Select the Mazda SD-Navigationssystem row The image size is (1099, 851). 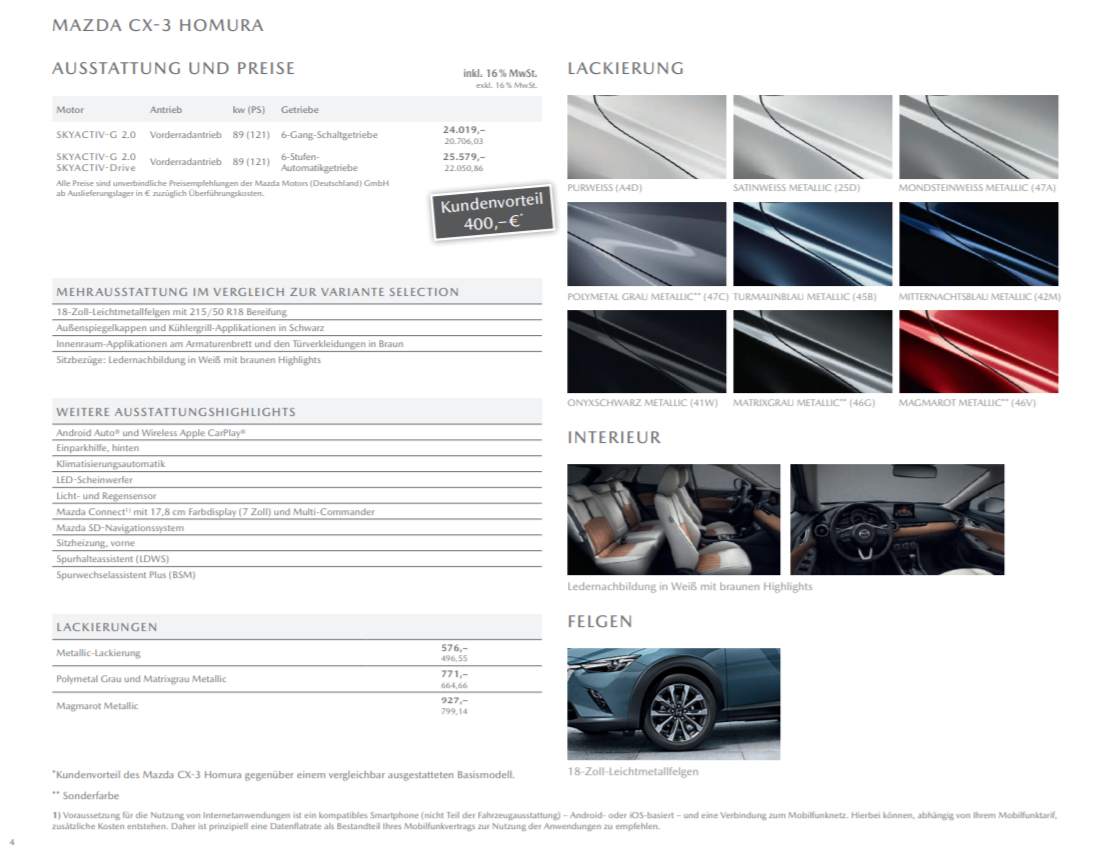[297, 528]
